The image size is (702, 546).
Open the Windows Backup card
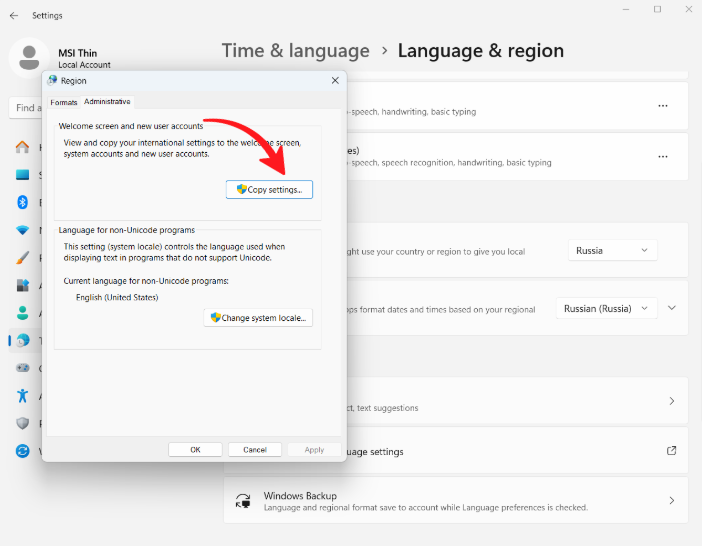click(x=456, y=500)
